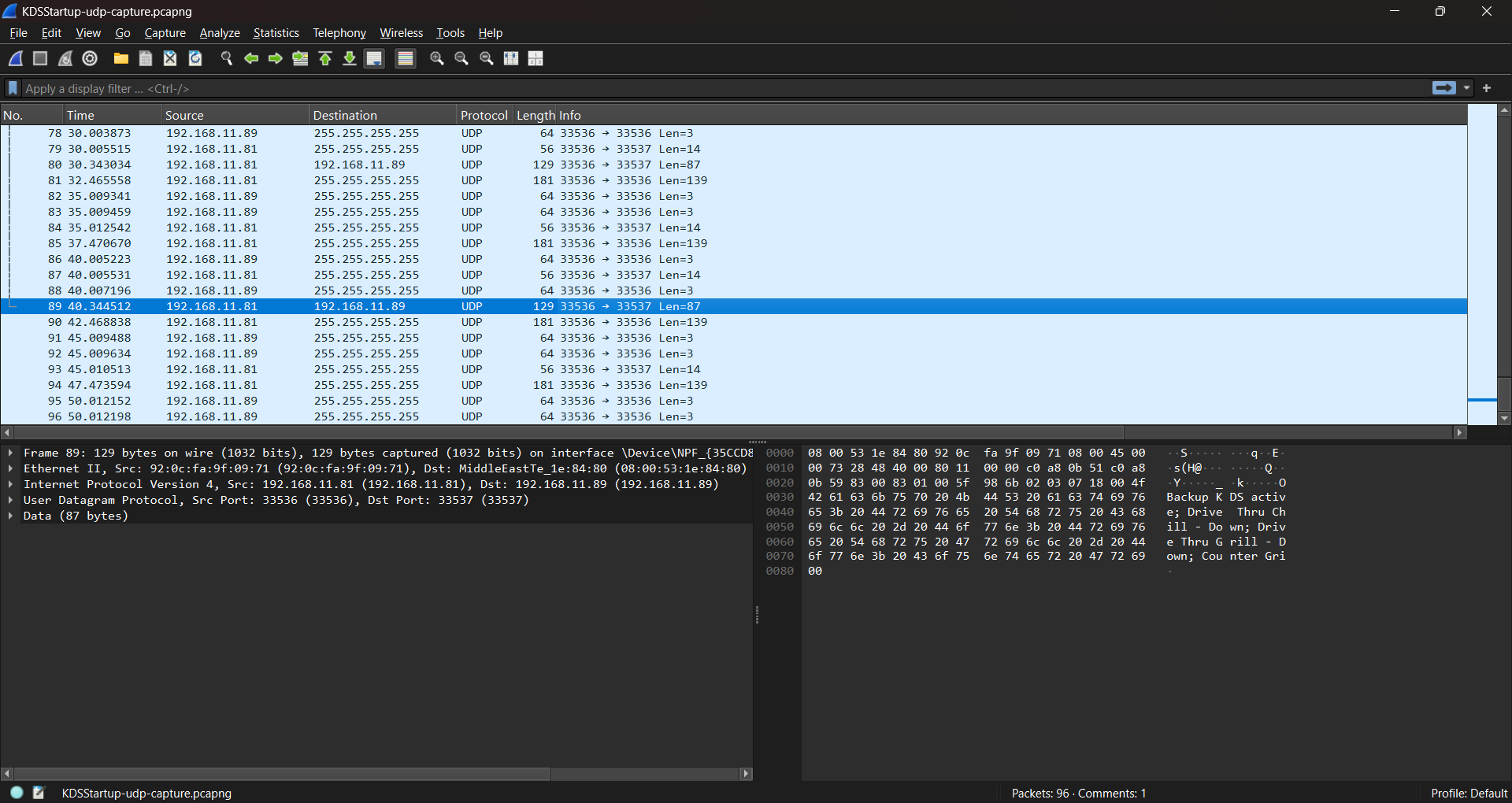1512x803 pixels.
Task: Open the Capture menu
Action: pos(165,33)
